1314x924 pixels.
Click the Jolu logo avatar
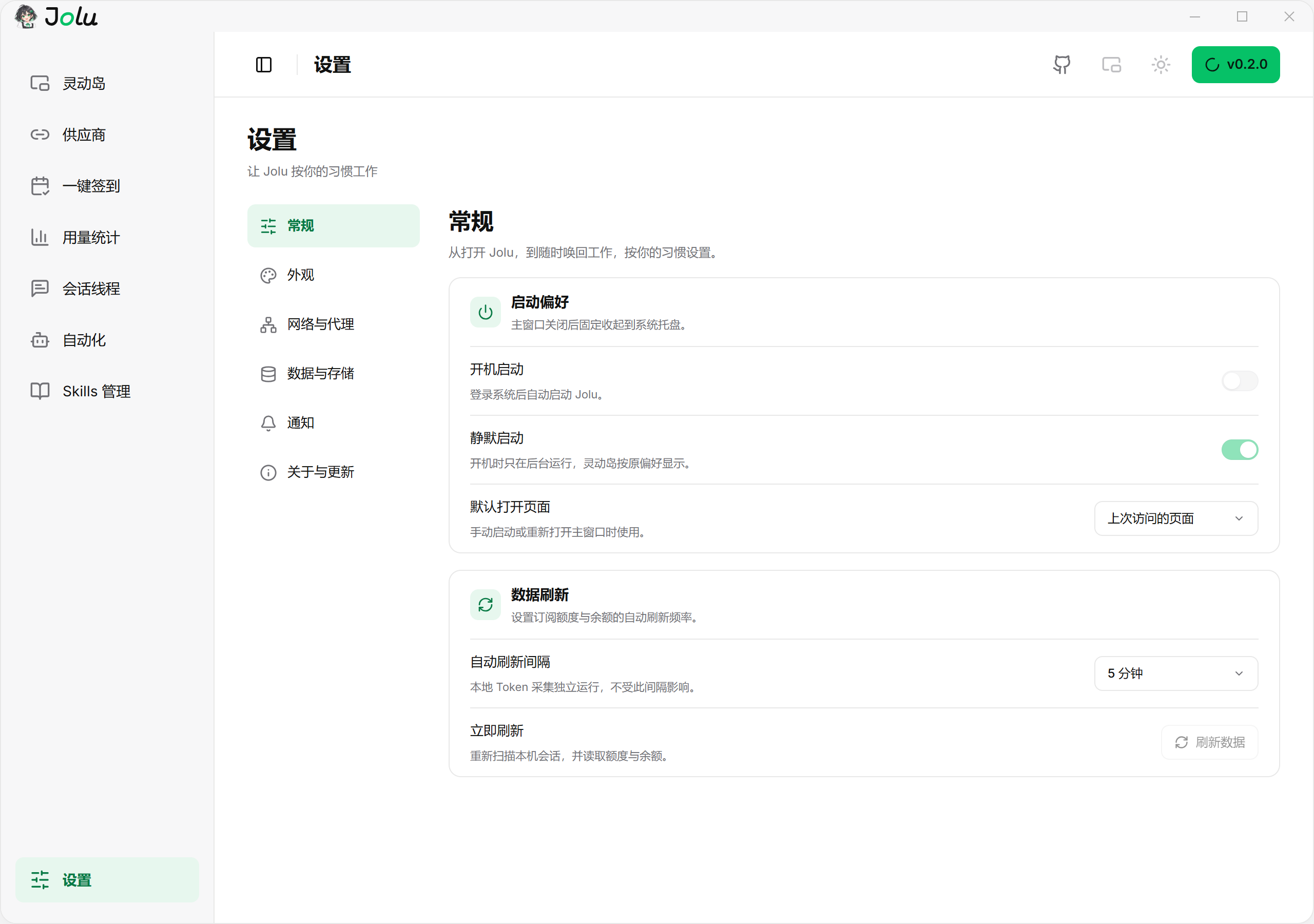click(26, 16)
